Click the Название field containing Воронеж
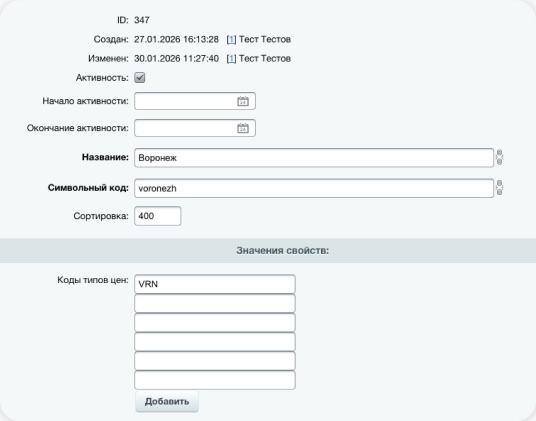The height and width of the screenshot is (421, 536). pyautogui.click(x=314, y=158)
